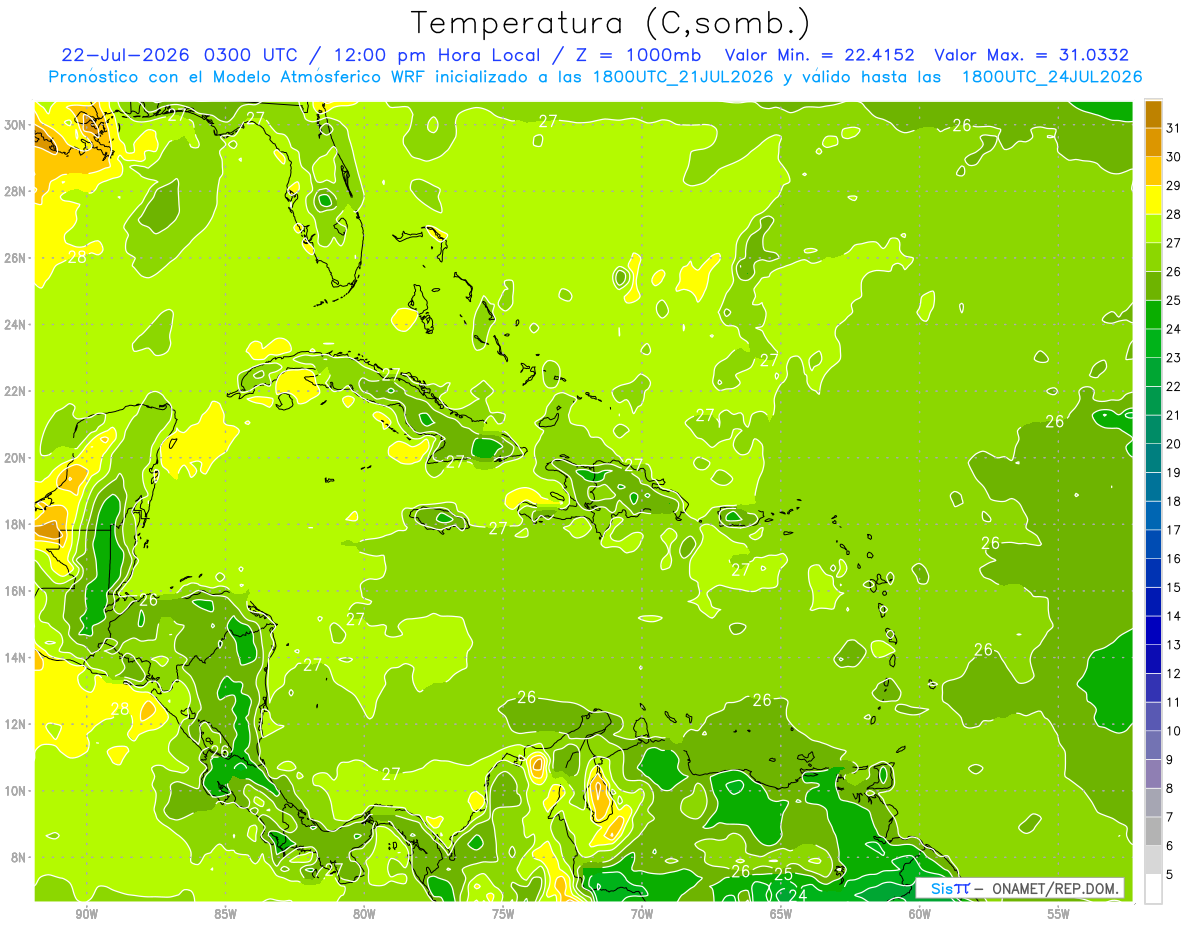This screenshot has height=927, width=1200.
Task: Pick the yellow legend swatch between 28 and 29
Action: [1153, 199]
